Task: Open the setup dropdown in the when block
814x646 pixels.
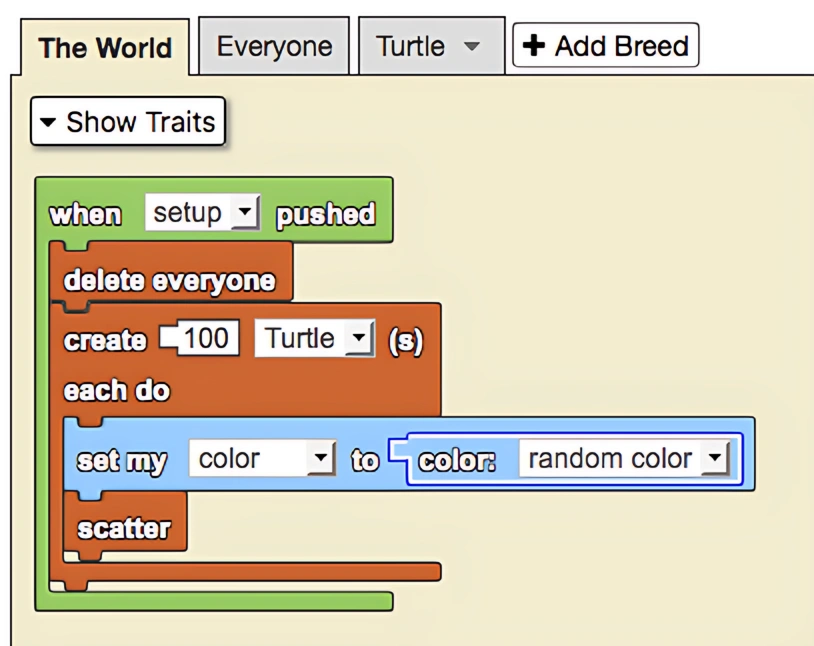Action: click(244, 211)
